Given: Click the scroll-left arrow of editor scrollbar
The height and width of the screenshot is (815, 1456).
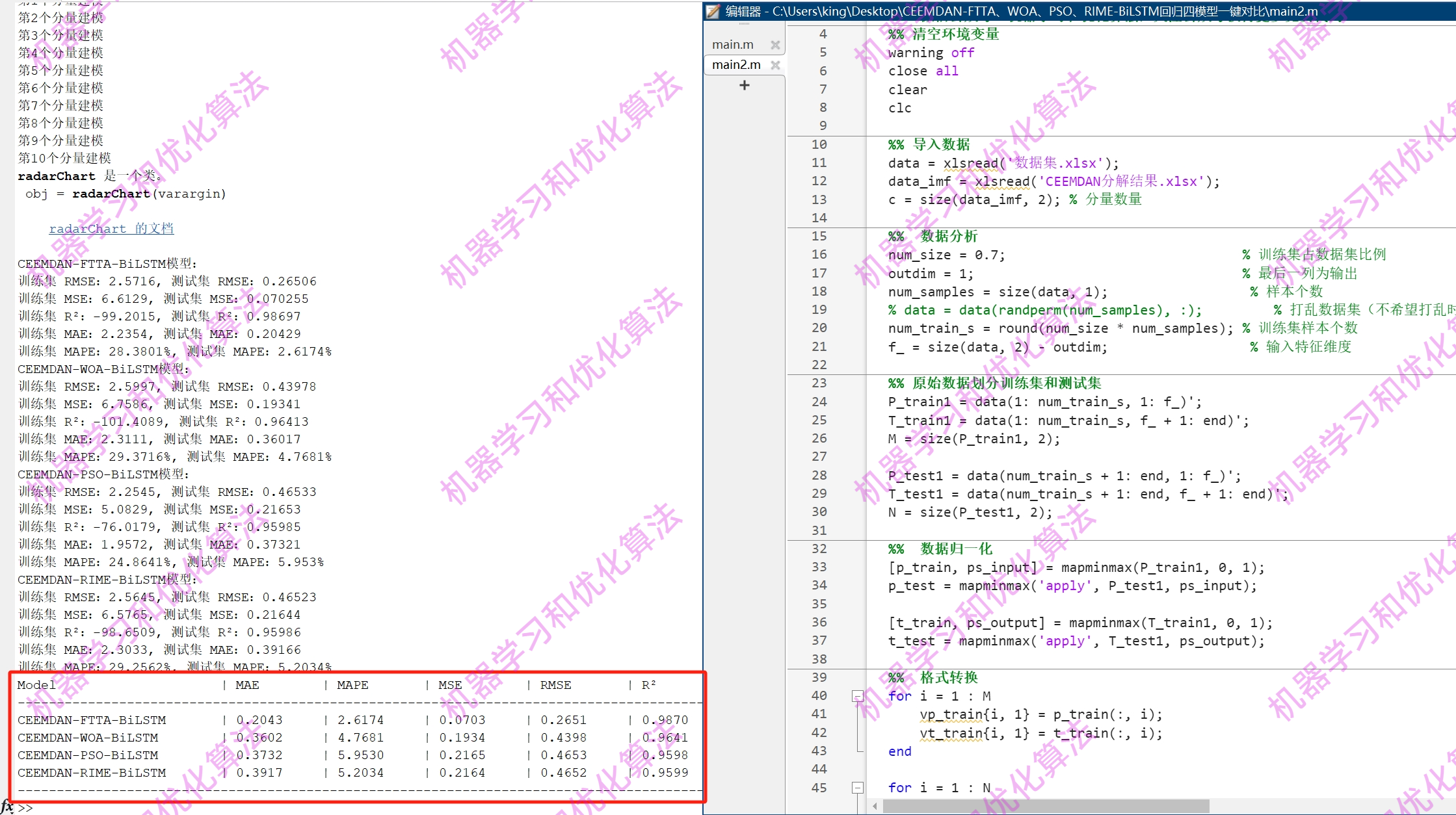Looking at the screenshot, I should (875, 806).
